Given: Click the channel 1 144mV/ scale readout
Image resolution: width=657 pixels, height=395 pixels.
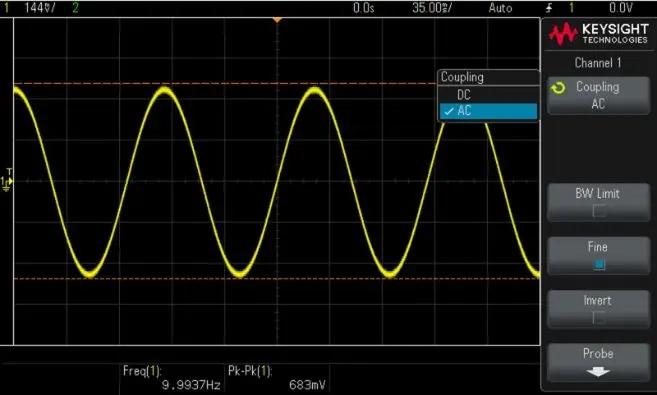Looking at the screenshot, I should [x=40, y=8].
